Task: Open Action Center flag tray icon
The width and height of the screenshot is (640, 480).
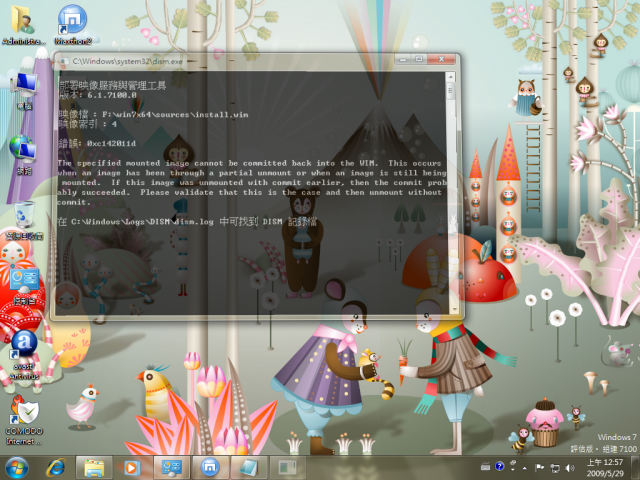Action: 539,468
